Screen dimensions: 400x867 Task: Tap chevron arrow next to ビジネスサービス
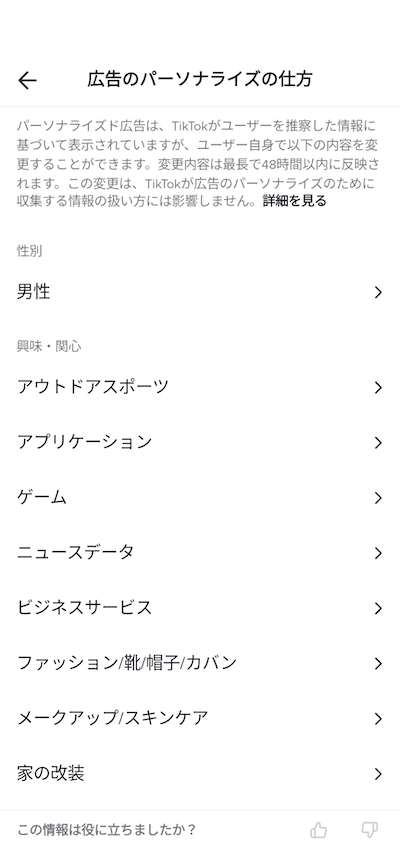tap(378, 608)
